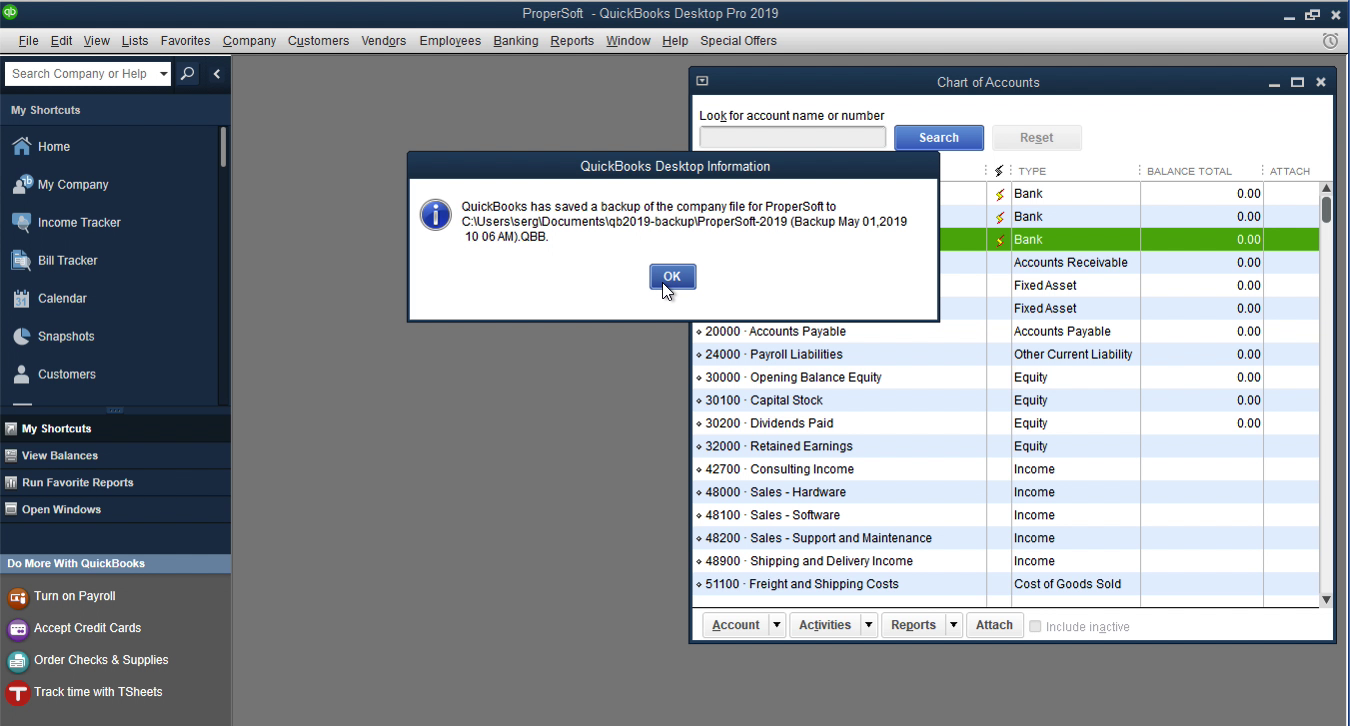Click the Attach button
This screenshot has height=726, width=1350.
(994, 625)
